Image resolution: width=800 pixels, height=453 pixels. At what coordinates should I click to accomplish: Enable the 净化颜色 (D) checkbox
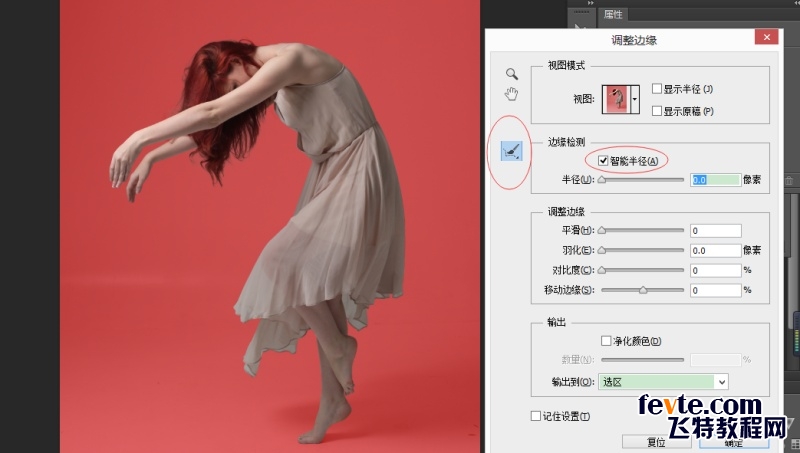point(606,341)
